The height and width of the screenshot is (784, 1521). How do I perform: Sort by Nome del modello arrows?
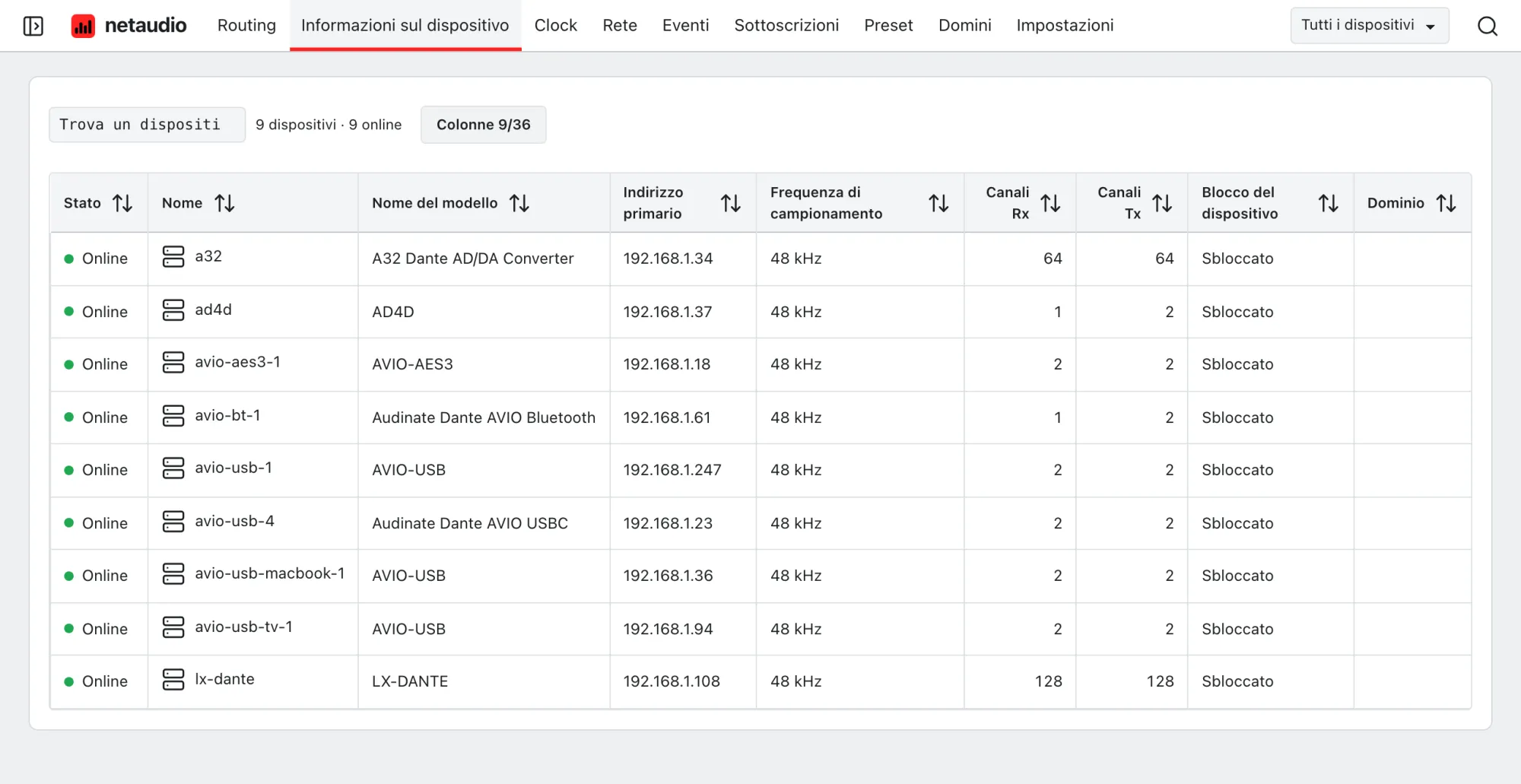pyautogui.click(x=519, y=203)
